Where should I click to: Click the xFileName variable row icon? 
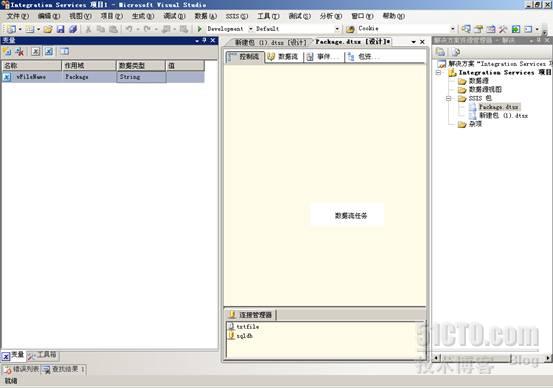pyautogui.click(x=7, y=77)
